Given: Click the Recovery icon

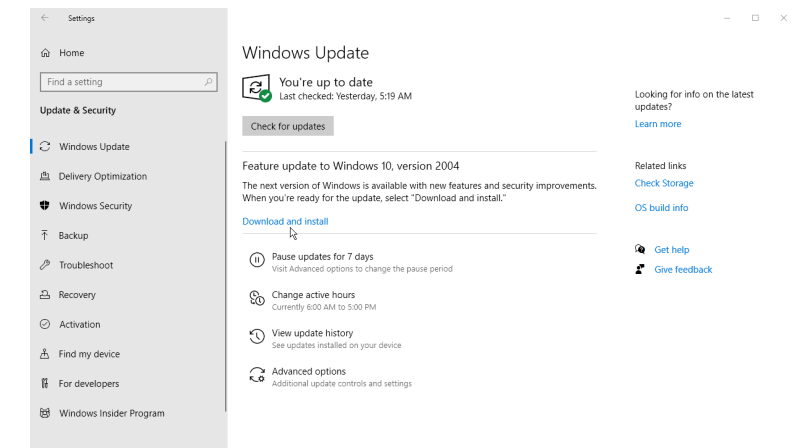Looking at the screenshot, I should click(x=45, y=295).
